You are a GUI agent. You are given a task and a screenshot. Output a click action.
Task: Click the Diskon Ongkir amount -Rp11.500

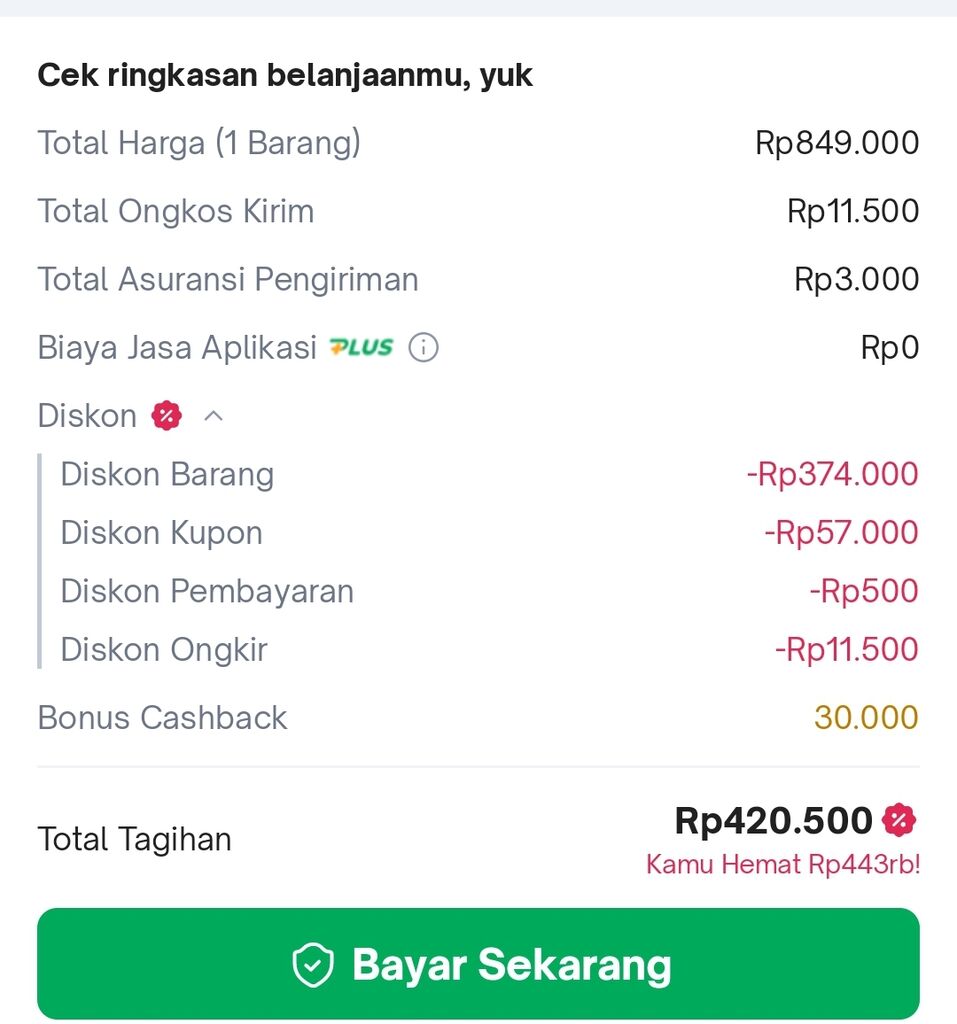[847, 649]
